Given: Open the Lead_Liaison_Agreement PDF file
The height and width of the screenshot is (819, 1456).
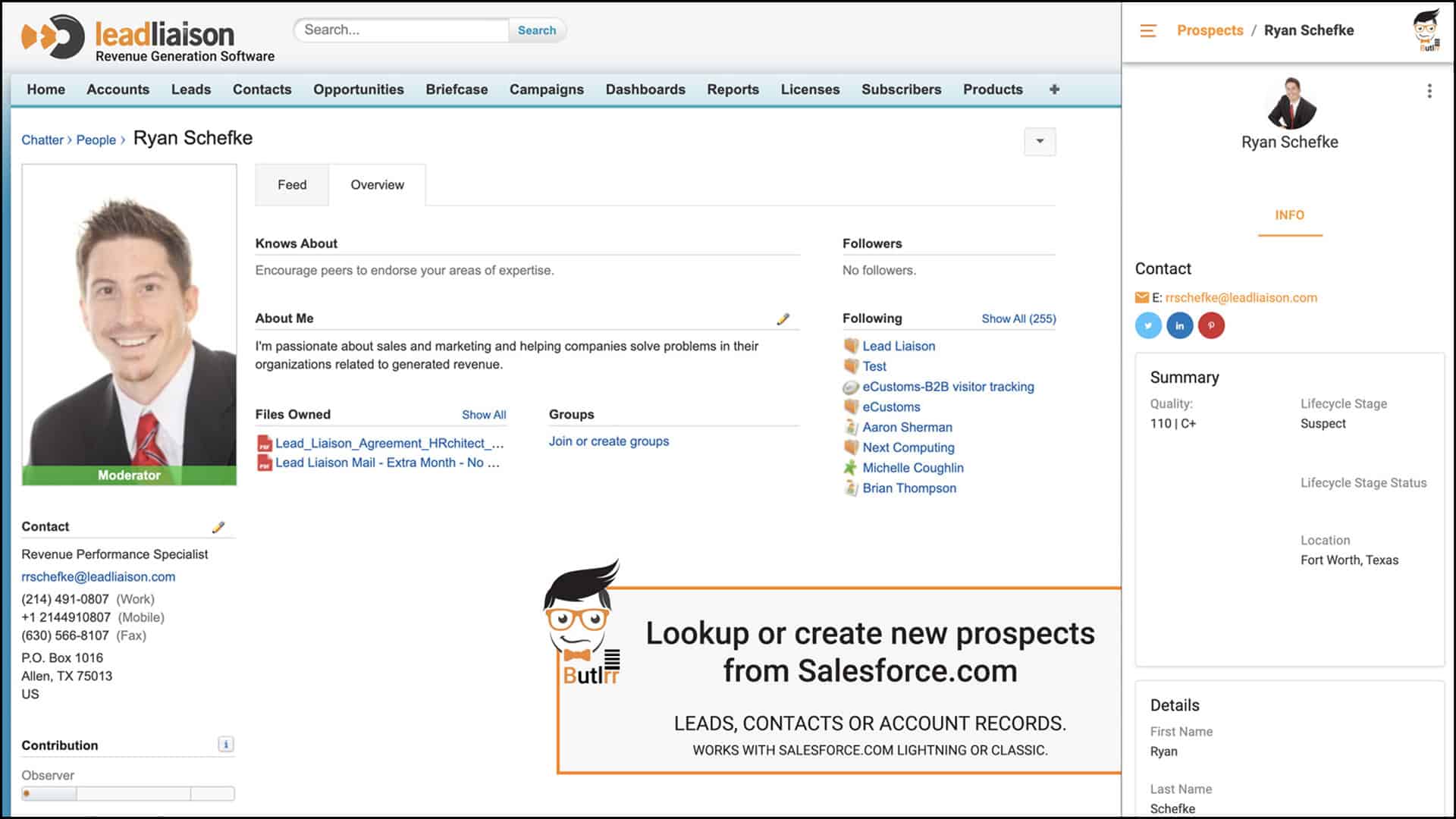Looking at the screenshot, I should (388, 444).
